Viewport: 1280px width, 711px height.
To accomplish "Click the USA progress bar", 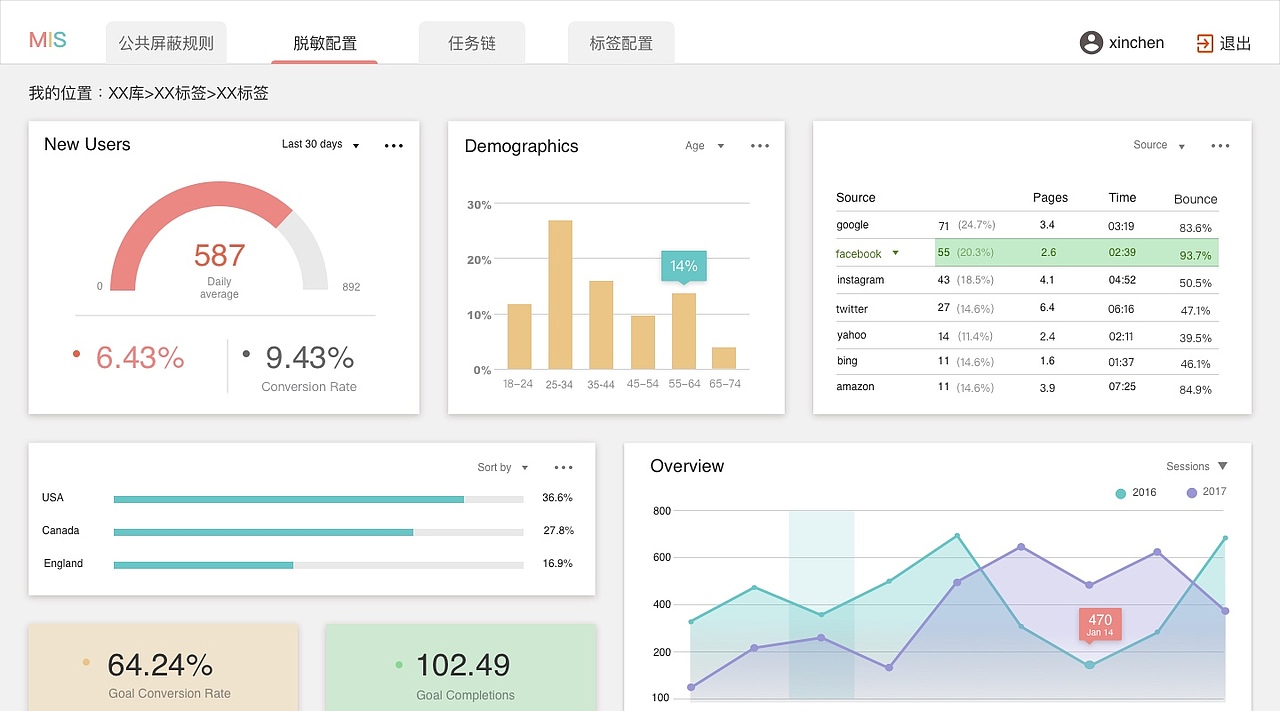I will 288,499.
